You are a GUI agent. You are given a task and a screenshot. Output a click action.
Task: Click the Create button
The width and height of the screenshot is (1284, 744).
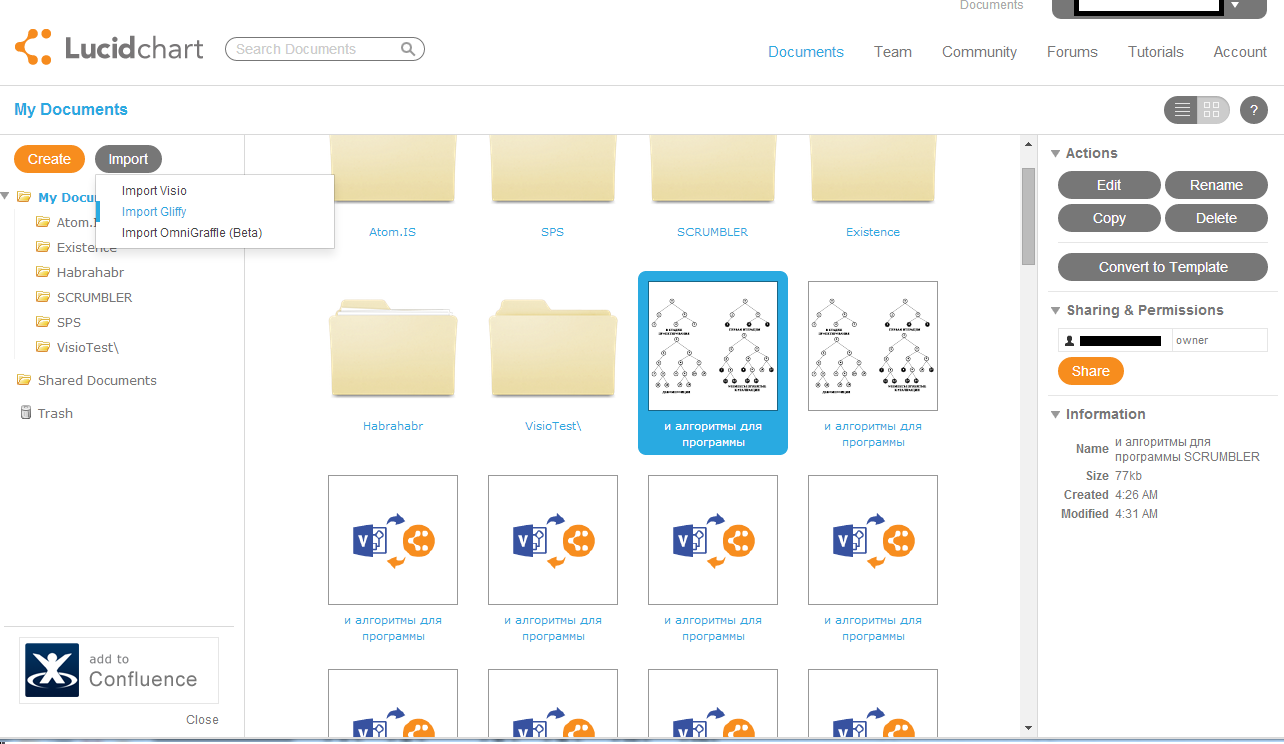coord(49,159)
